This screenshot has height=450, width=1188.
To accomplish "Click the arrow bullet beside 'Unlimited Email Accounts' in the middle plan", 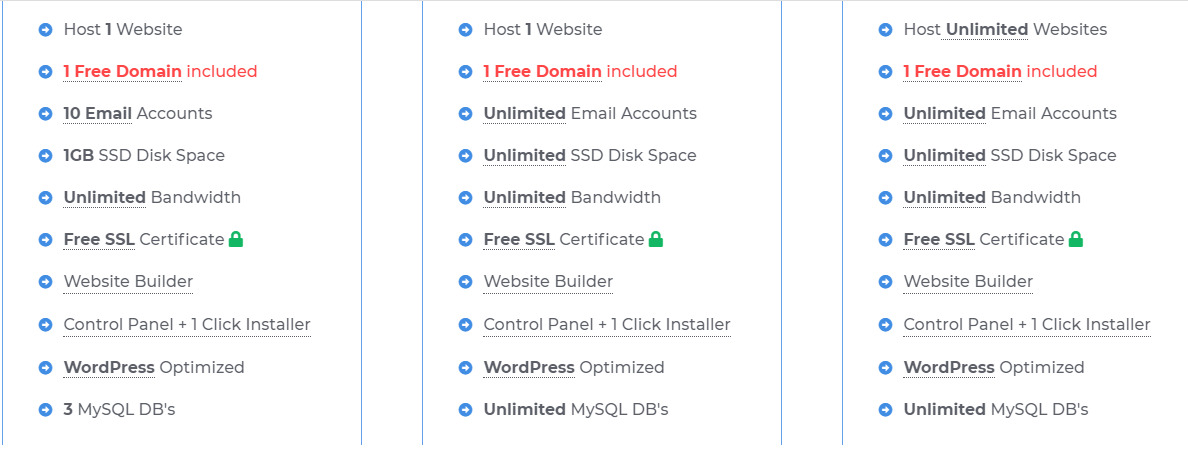I will 465,114.
